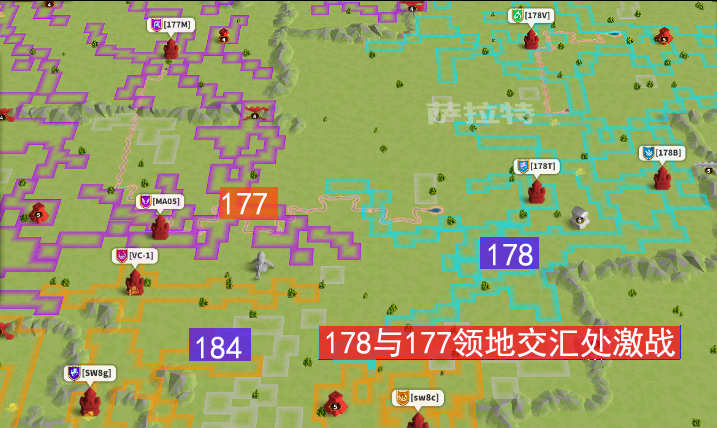Select the white stone building near 178T
This screenshot has width=717, height=428.
(x=578, y=216)
